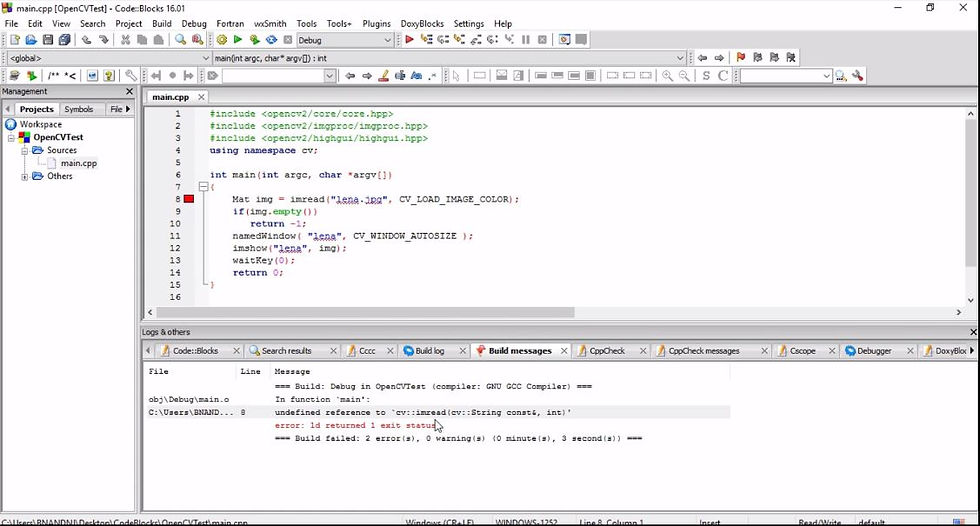This screenshot has width=980, height=526.
Task: Switch to the CppCheck messages tab
Action: tap(704, 350)
